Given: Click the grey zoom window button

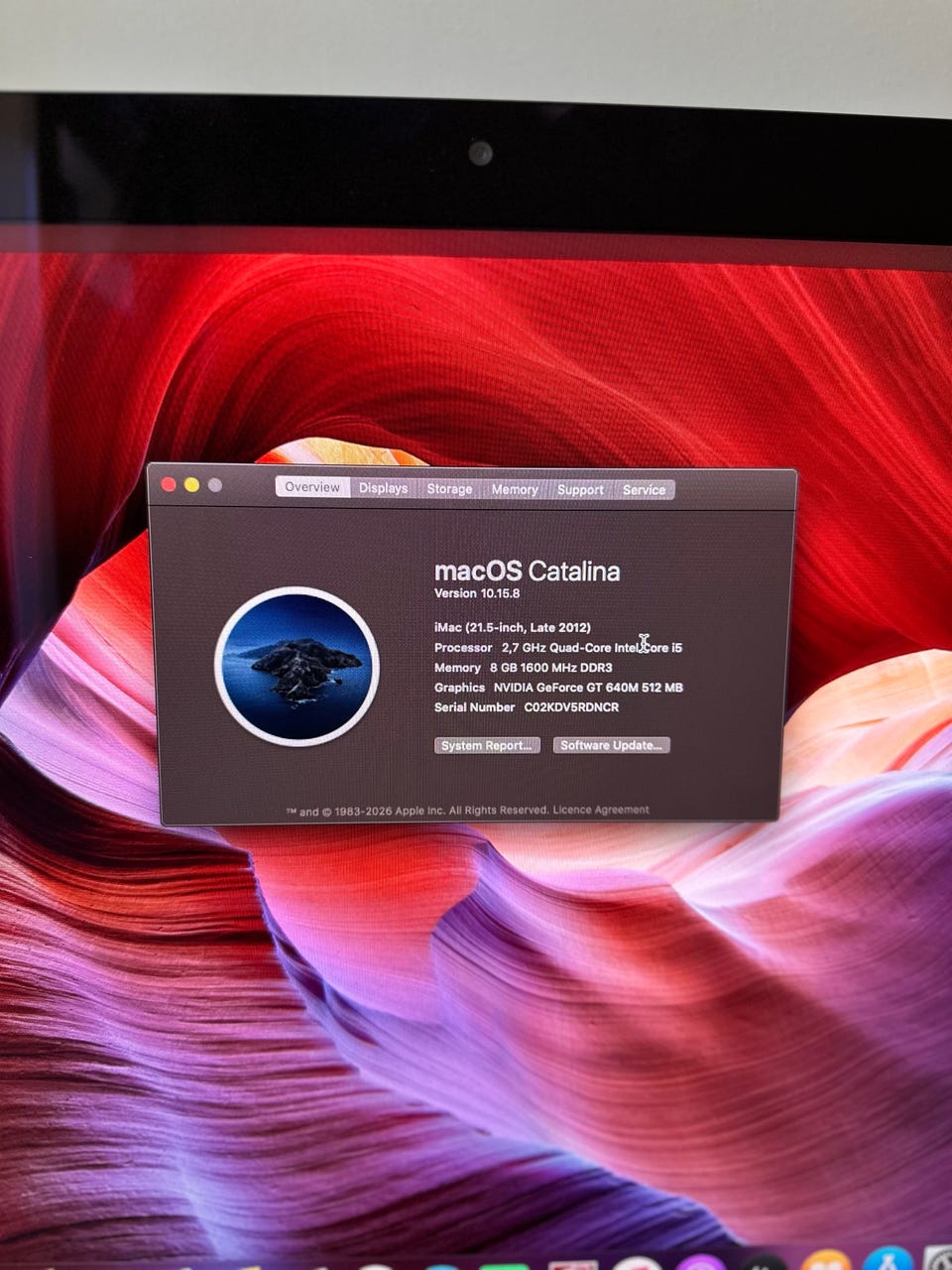Looking at the screenshot, I should 215,485.
